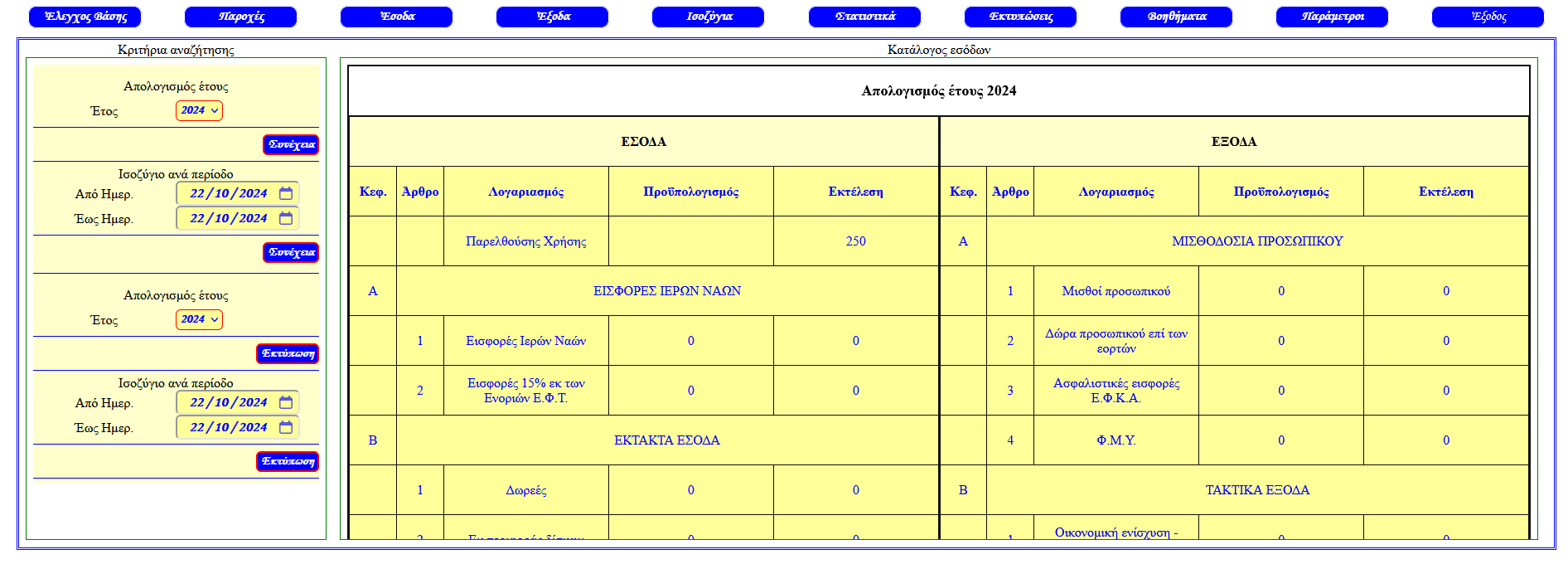1568x564 pixels.
Task: Open the Έλεγχος Βάσης menu
Action: point(85,17)
